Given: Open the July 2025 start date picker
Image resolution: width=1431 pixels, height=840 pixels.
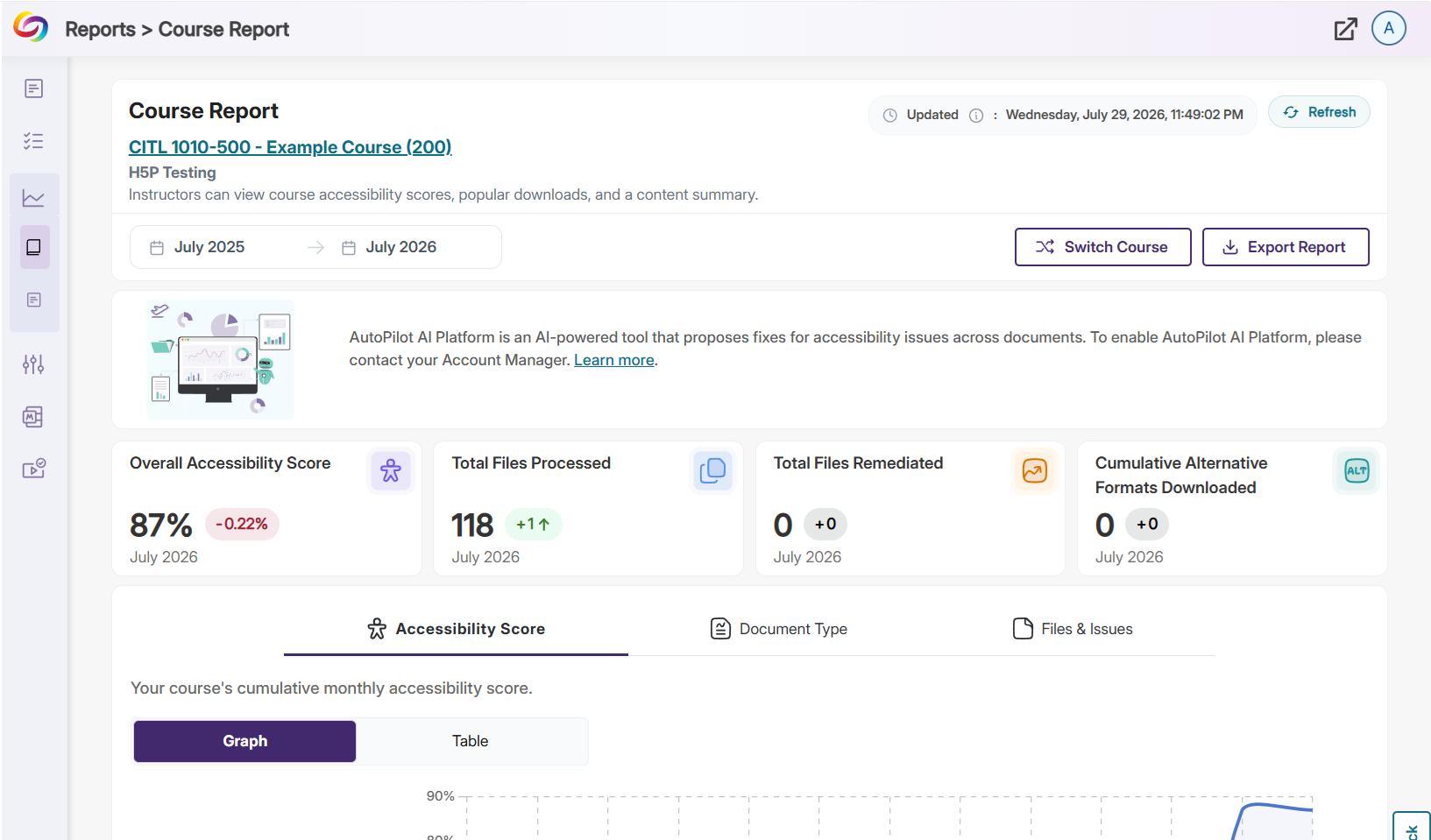Looking at the screenshot, I should tap(209, 247).
